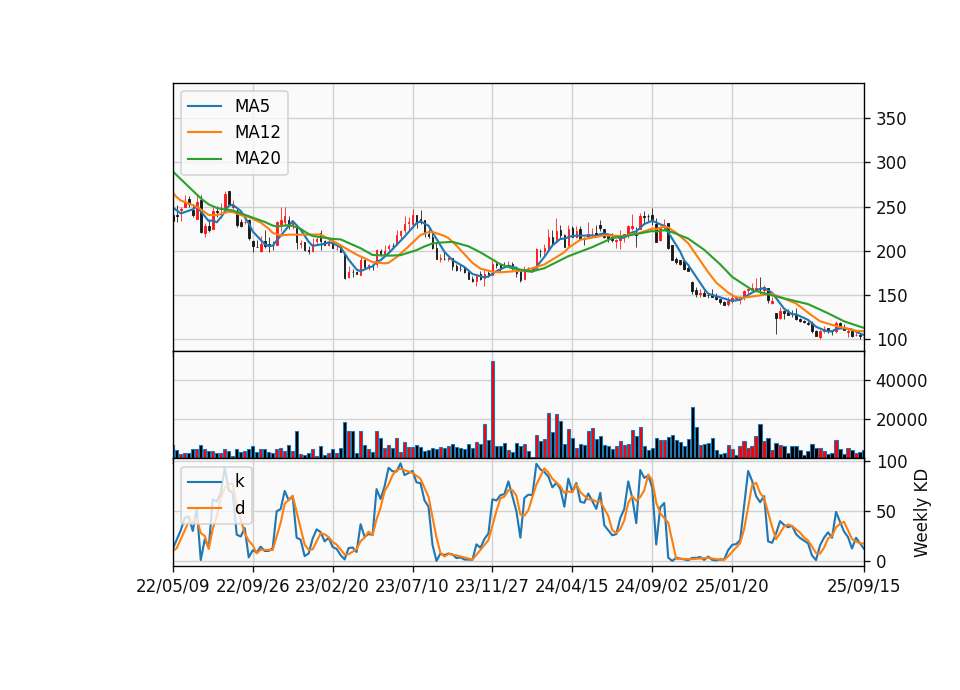Click the k label in KD legend
960x690 pixels.
point(239,481)
